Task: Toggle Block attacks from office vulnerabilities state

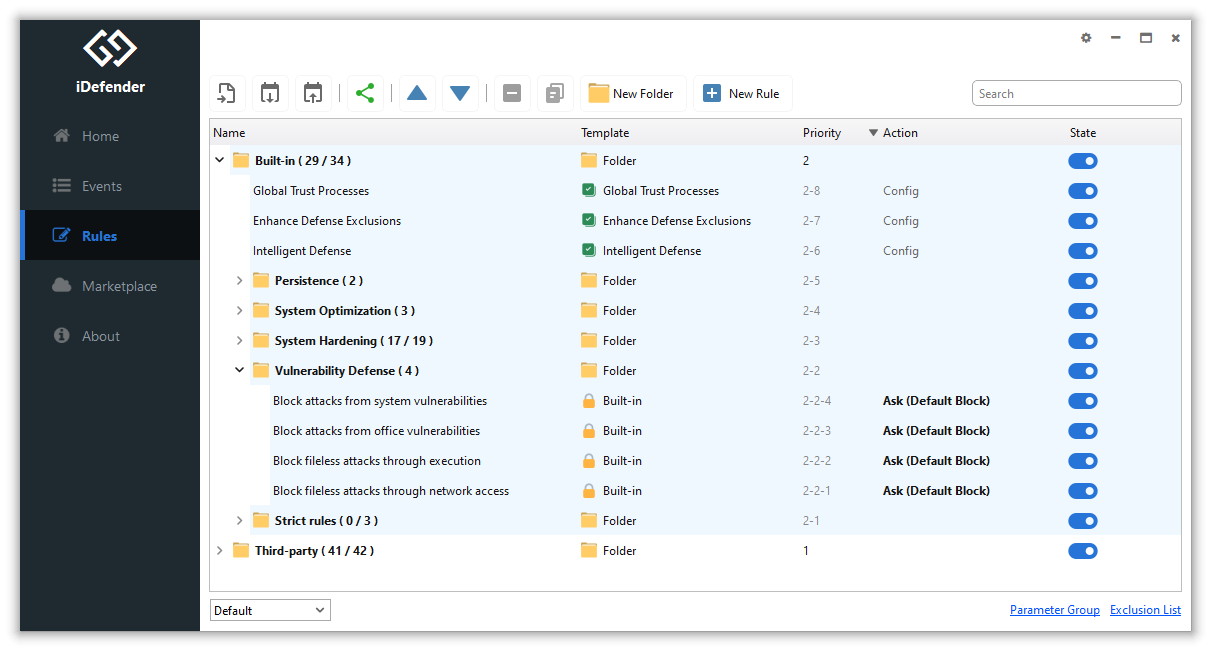Action: [x=1082, y=431]
